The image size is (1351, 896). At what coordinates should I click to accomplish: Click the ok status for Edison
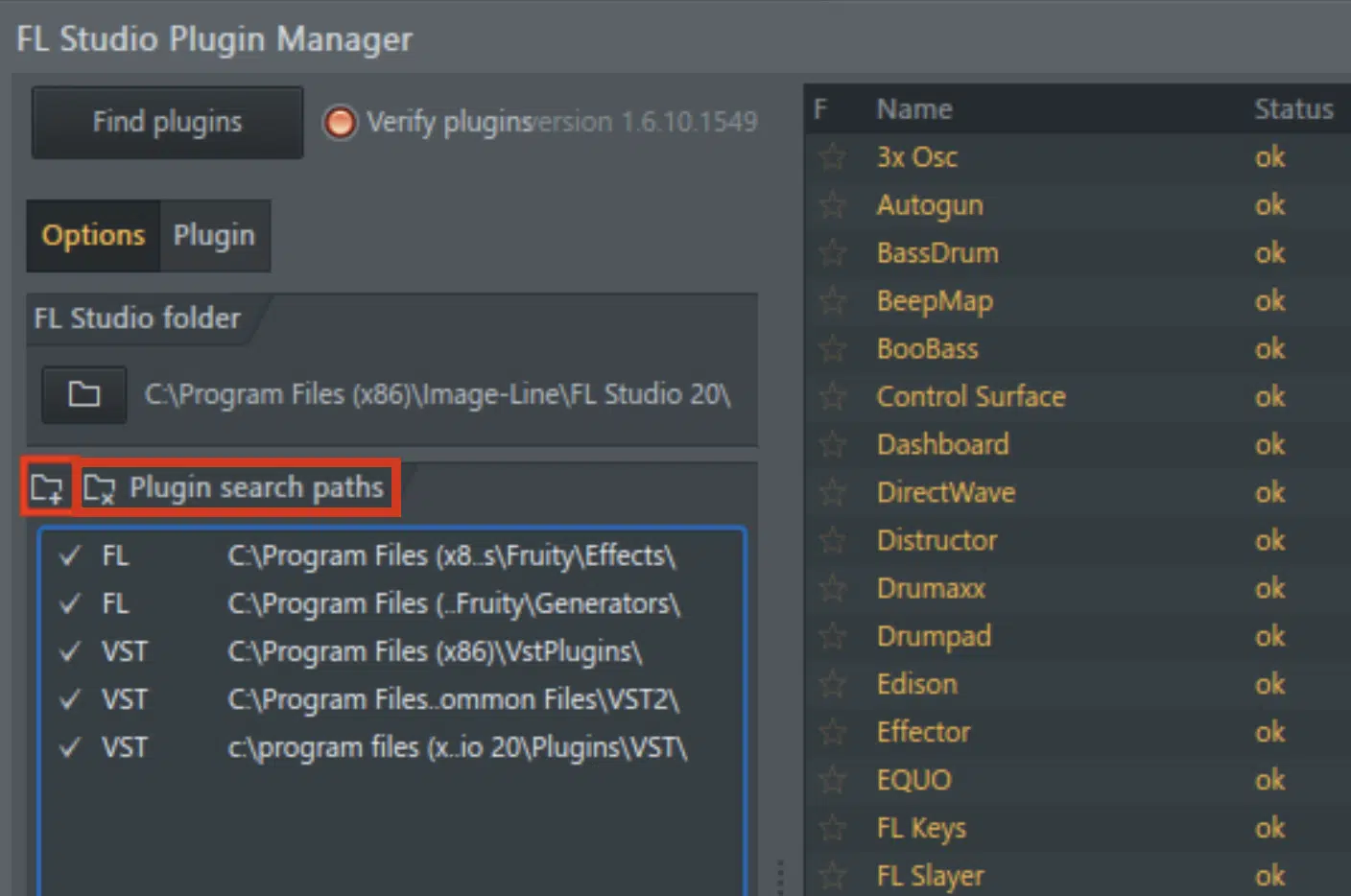coord(1269,684)
